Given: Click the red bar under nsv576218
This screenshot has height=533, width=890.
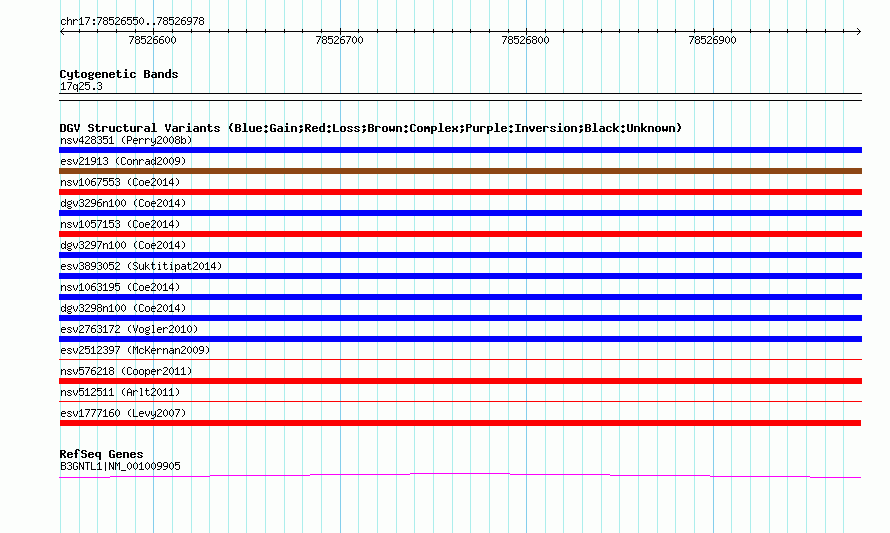Looking at the screenshot, I should (460, 381).
